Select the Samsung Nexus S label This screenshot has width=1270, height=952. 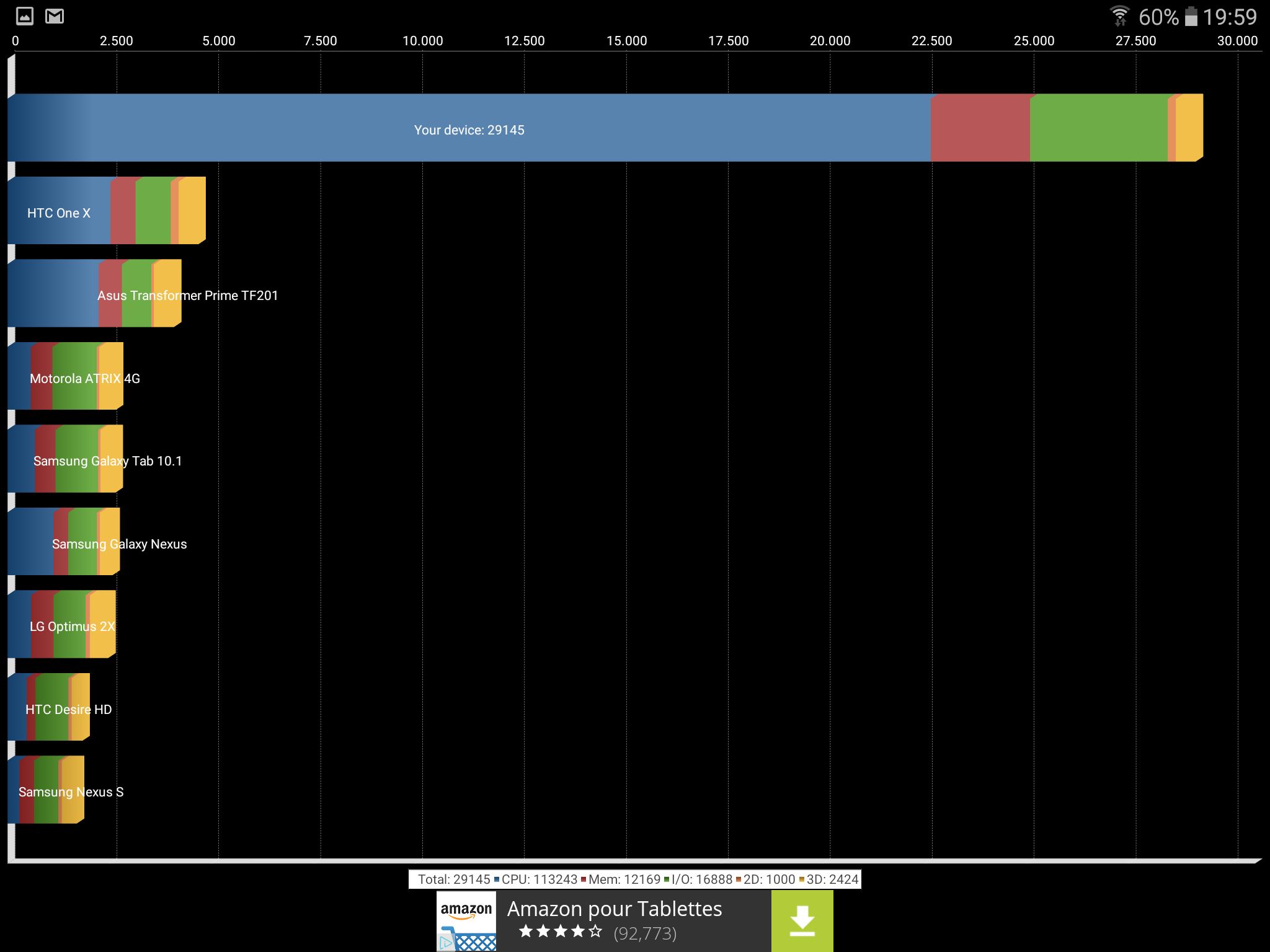coord(71,792)
